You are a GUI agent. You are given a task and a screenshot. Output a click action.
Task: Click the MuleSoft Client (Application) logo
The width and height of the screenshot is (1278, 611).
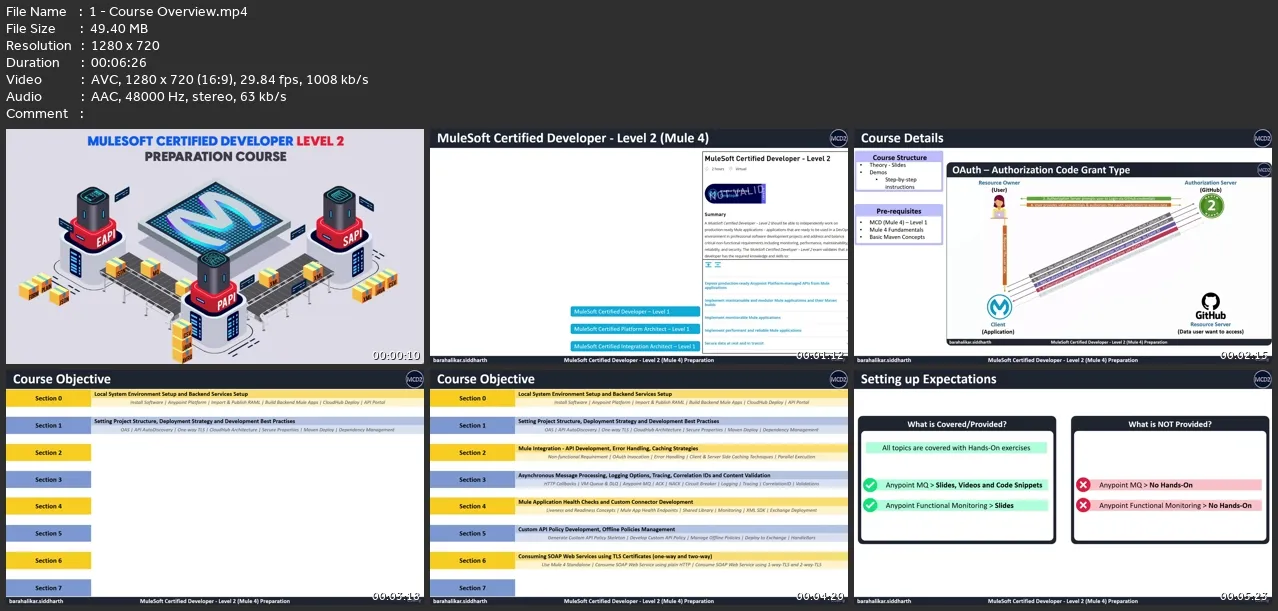999,307
